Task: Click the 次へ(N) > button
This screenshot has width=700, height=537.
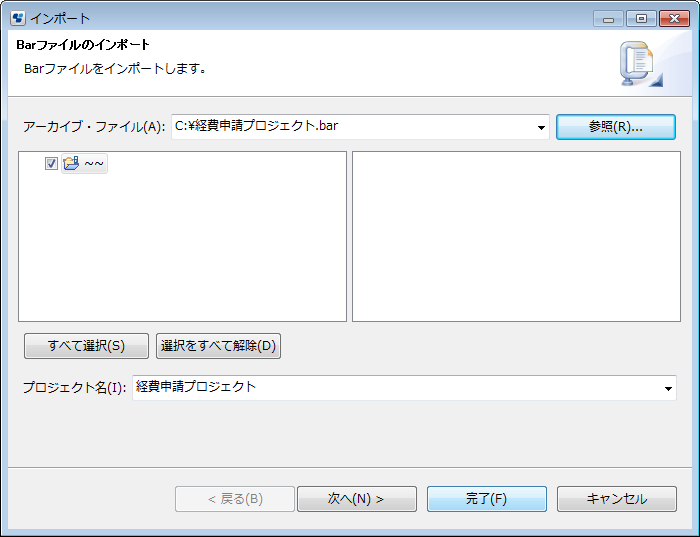Action: 357,499
